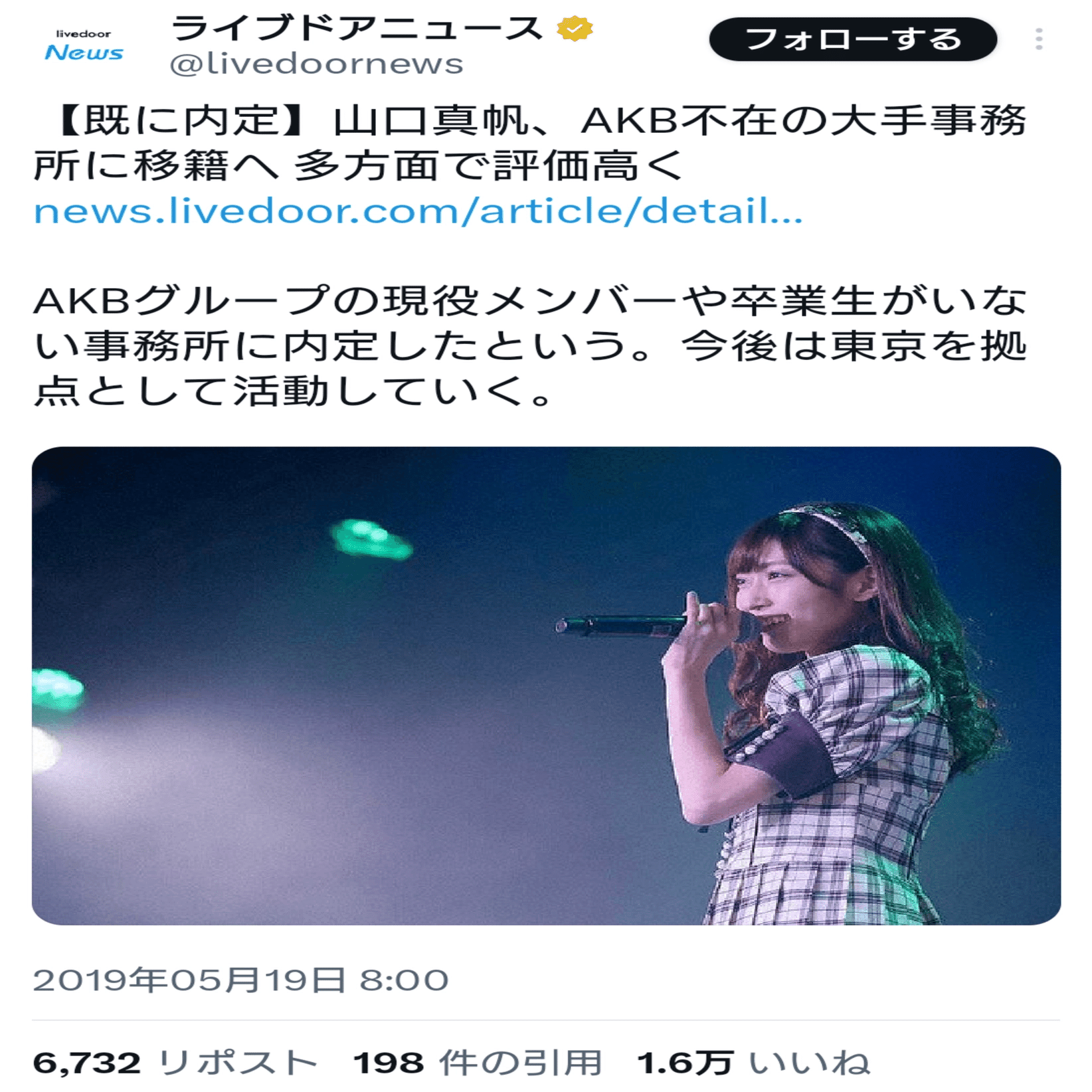Click the いいね label text
This screenshot has height=1092, width=1092.
(x=810, y=1063)
